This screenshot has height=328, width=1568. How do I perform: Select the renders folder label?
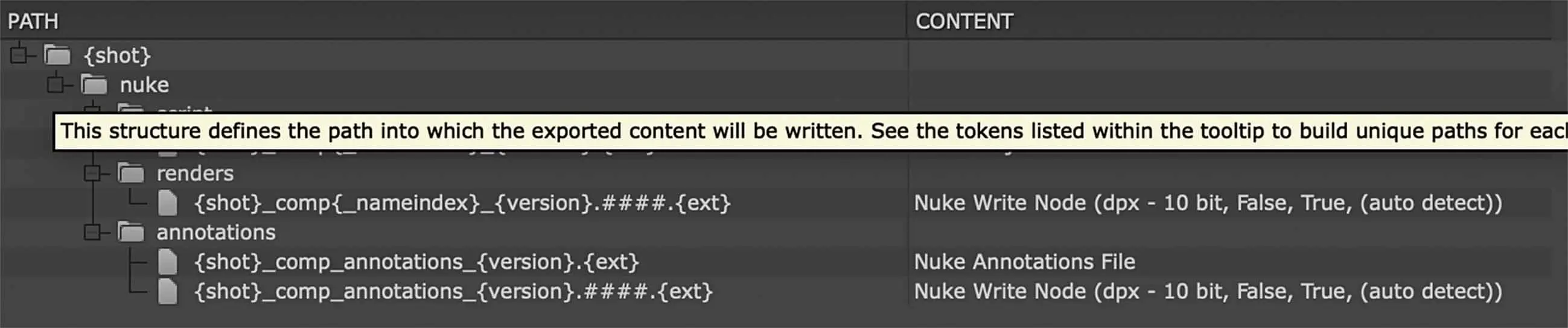(195, 174)
